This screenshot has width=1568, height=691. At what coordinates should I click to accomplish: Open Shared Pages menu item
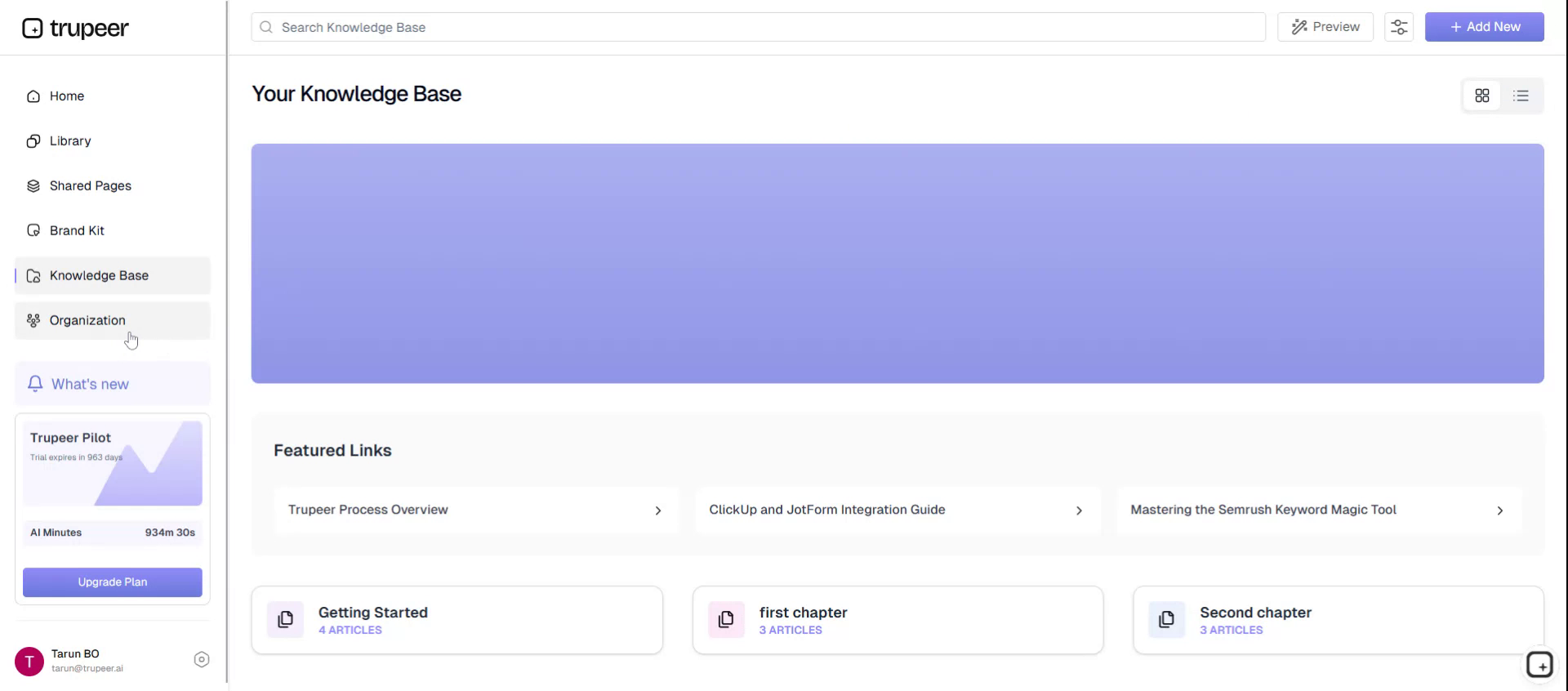[x=113, y=186]
